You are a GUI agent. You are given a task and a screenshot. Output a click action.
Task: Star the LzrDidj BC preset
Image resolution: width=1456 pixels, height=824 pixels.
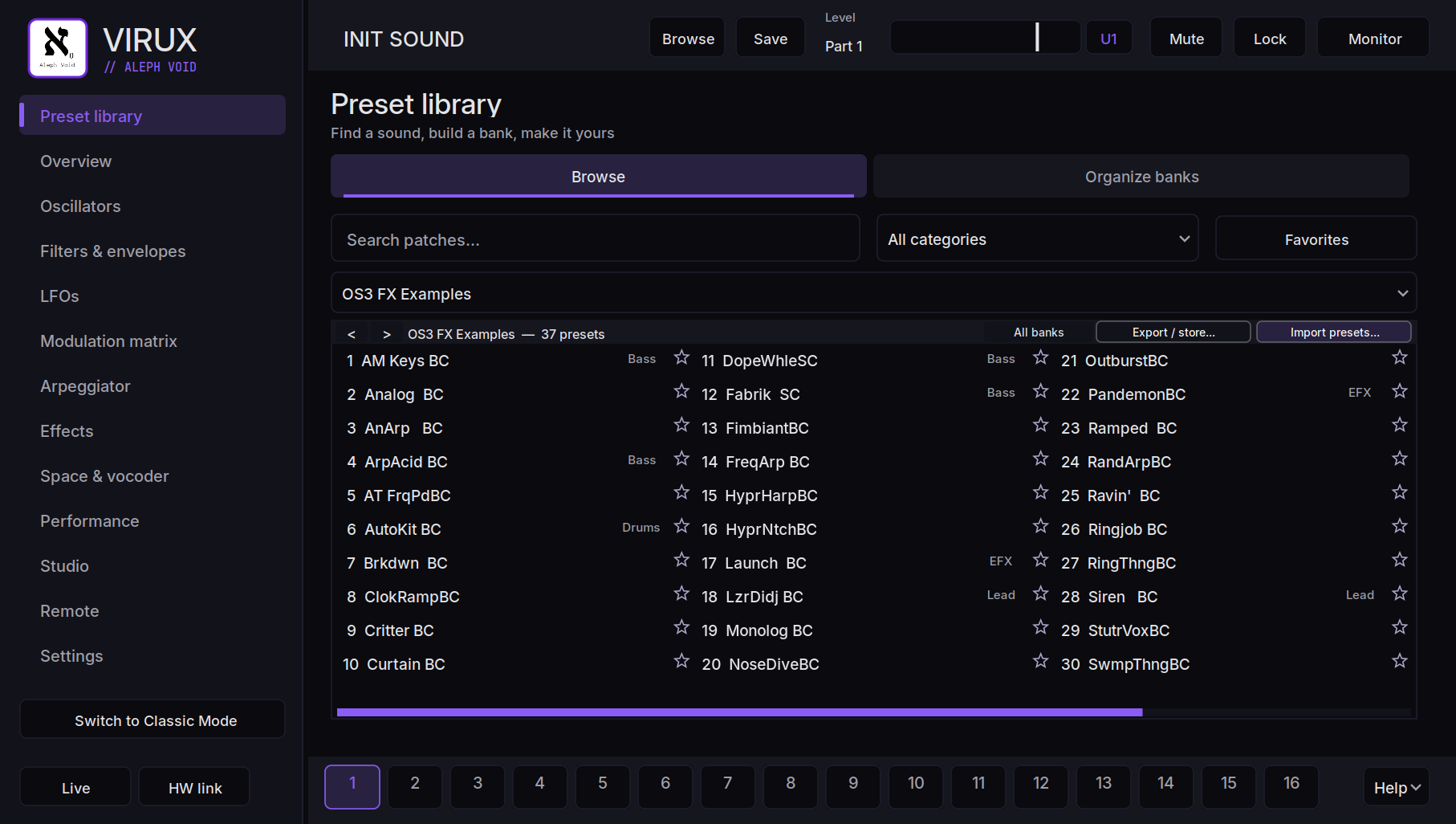[1040, 594]
